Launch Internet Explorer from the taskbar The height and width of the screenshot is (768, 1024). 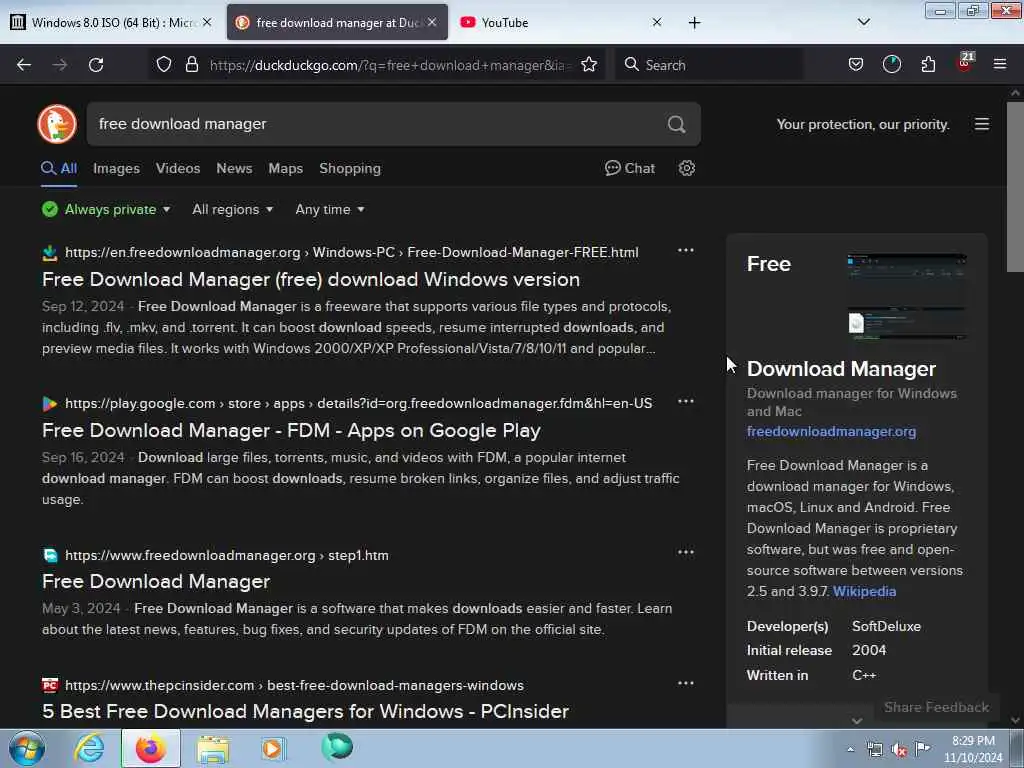point(89,748)
